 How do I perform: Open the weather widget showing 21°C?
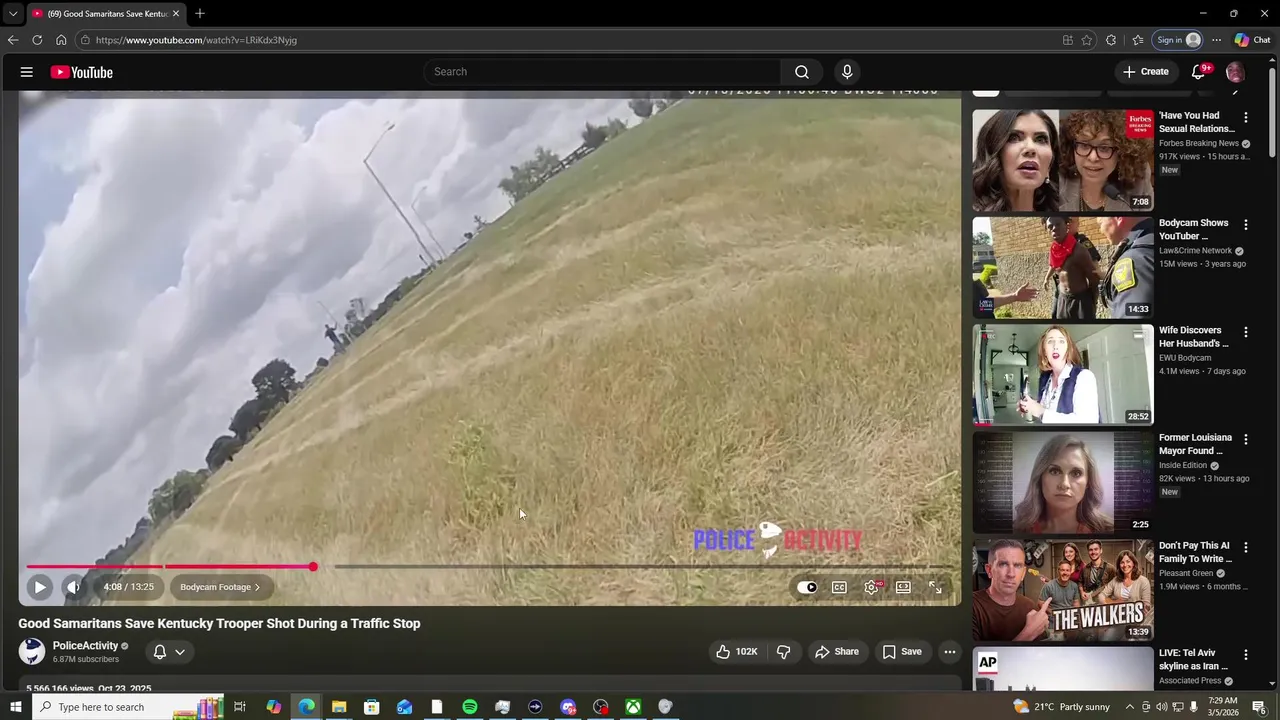coord(1061,707)
